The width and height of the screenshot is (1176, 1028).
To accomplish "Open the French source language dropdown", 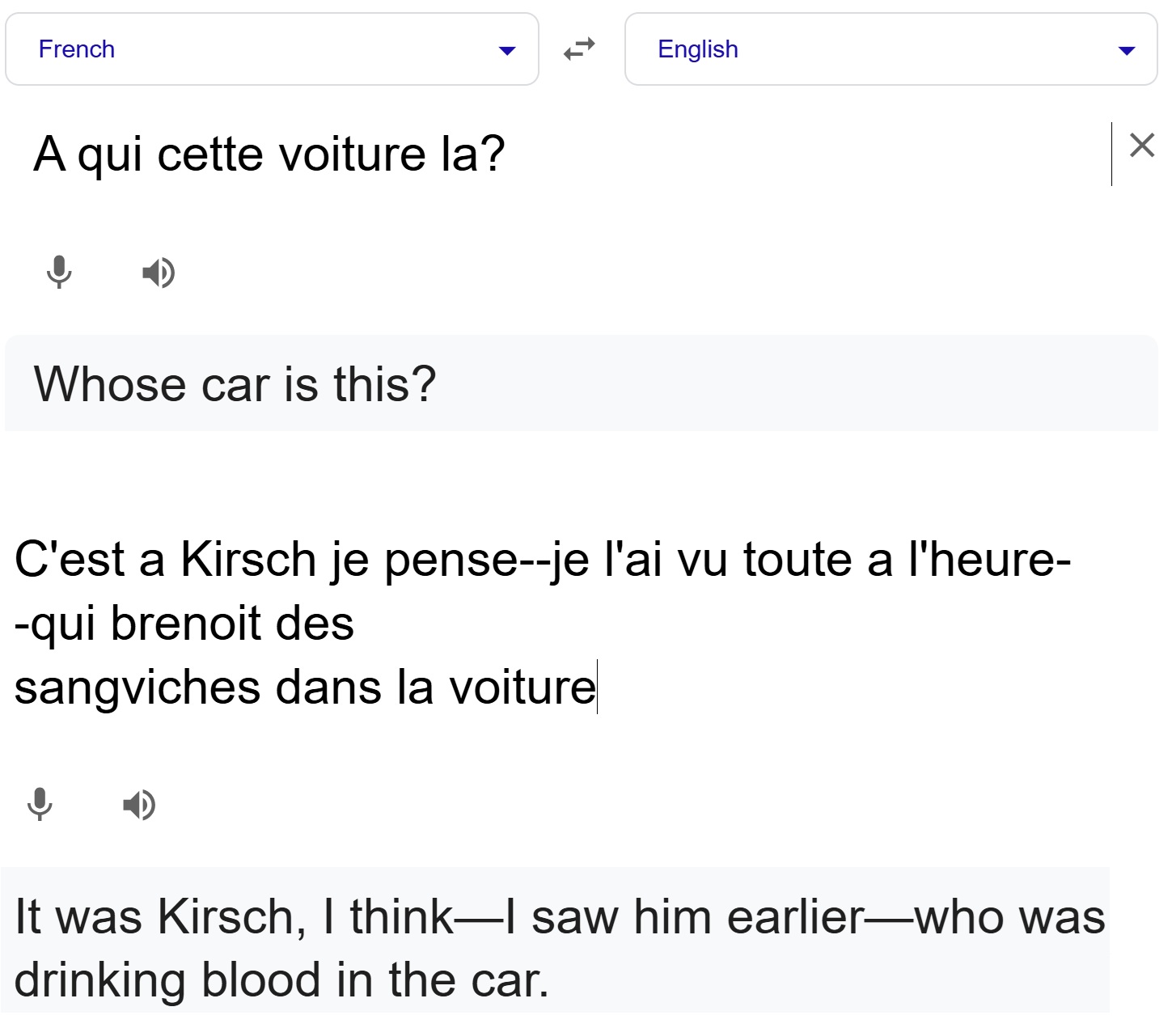I will pyautogui.click(x=272, y=49).
